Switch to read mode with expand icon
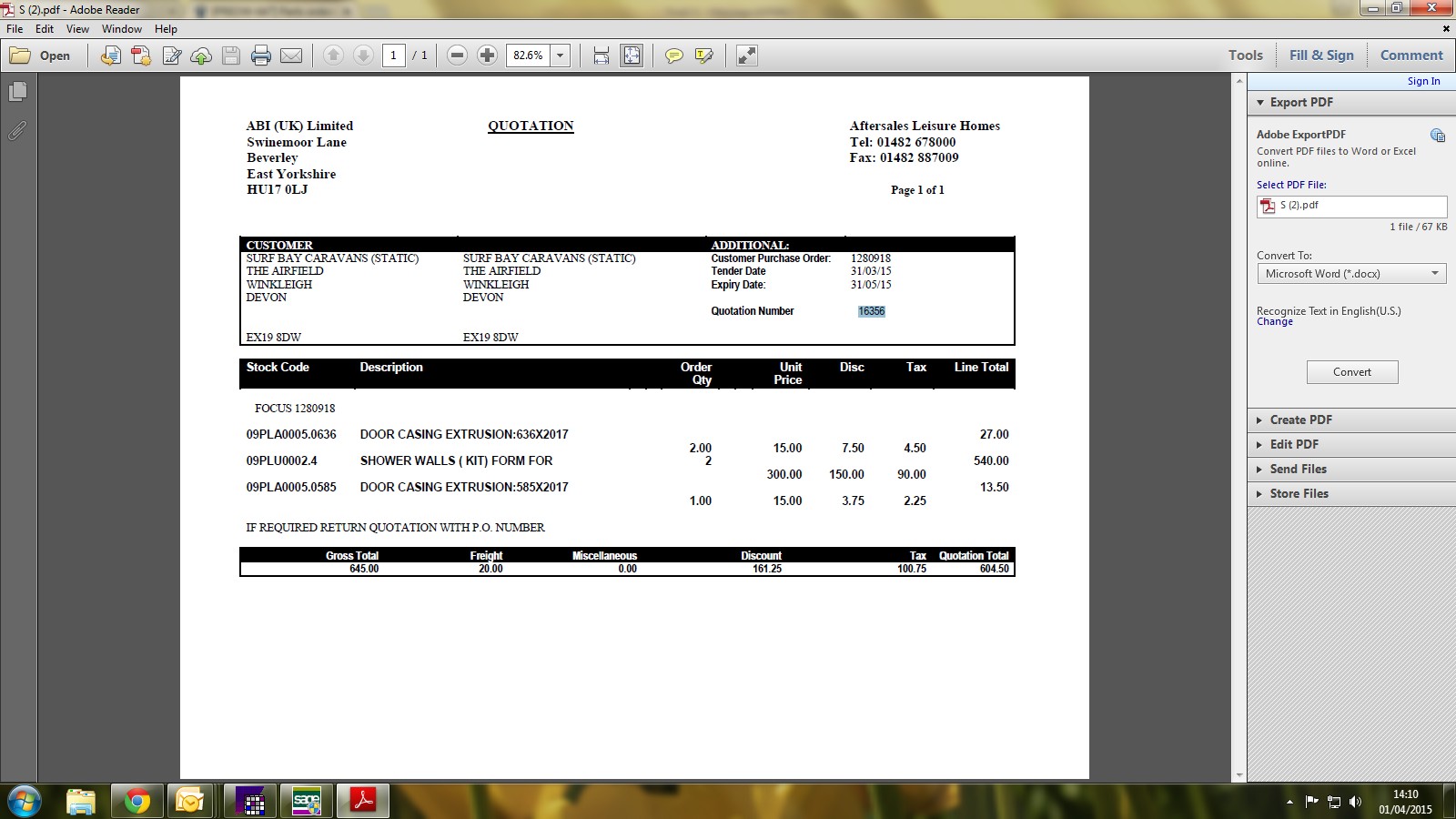Viewport: 1456px width, 819px height. [x=747, y=56]
